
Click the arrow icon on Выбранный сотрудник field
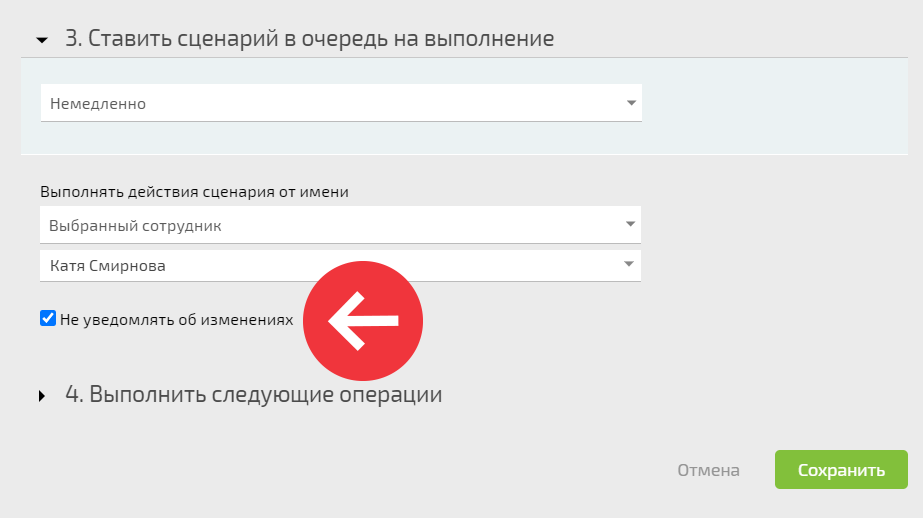coord(630,224)
